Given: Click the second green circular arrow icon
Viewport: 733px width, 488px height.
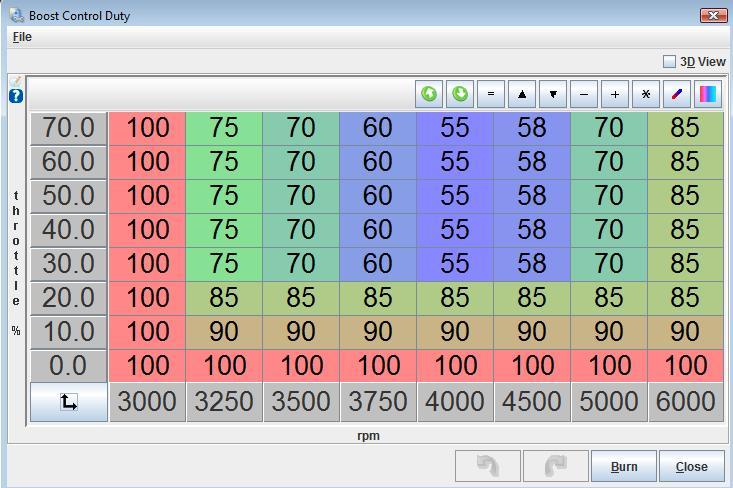Looking at the screenshot, I should click(460, 94).
